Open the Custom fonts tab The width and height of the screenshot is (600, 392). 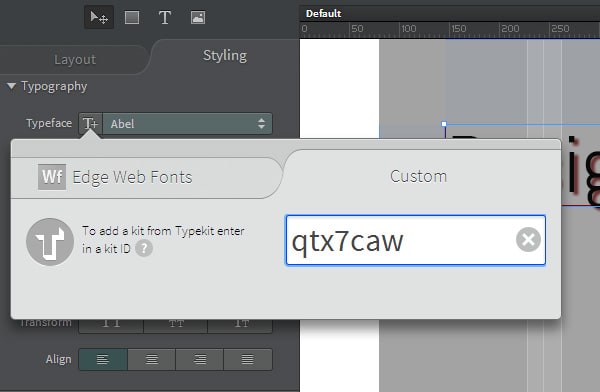pyautogui.click(x=419, y=176)
